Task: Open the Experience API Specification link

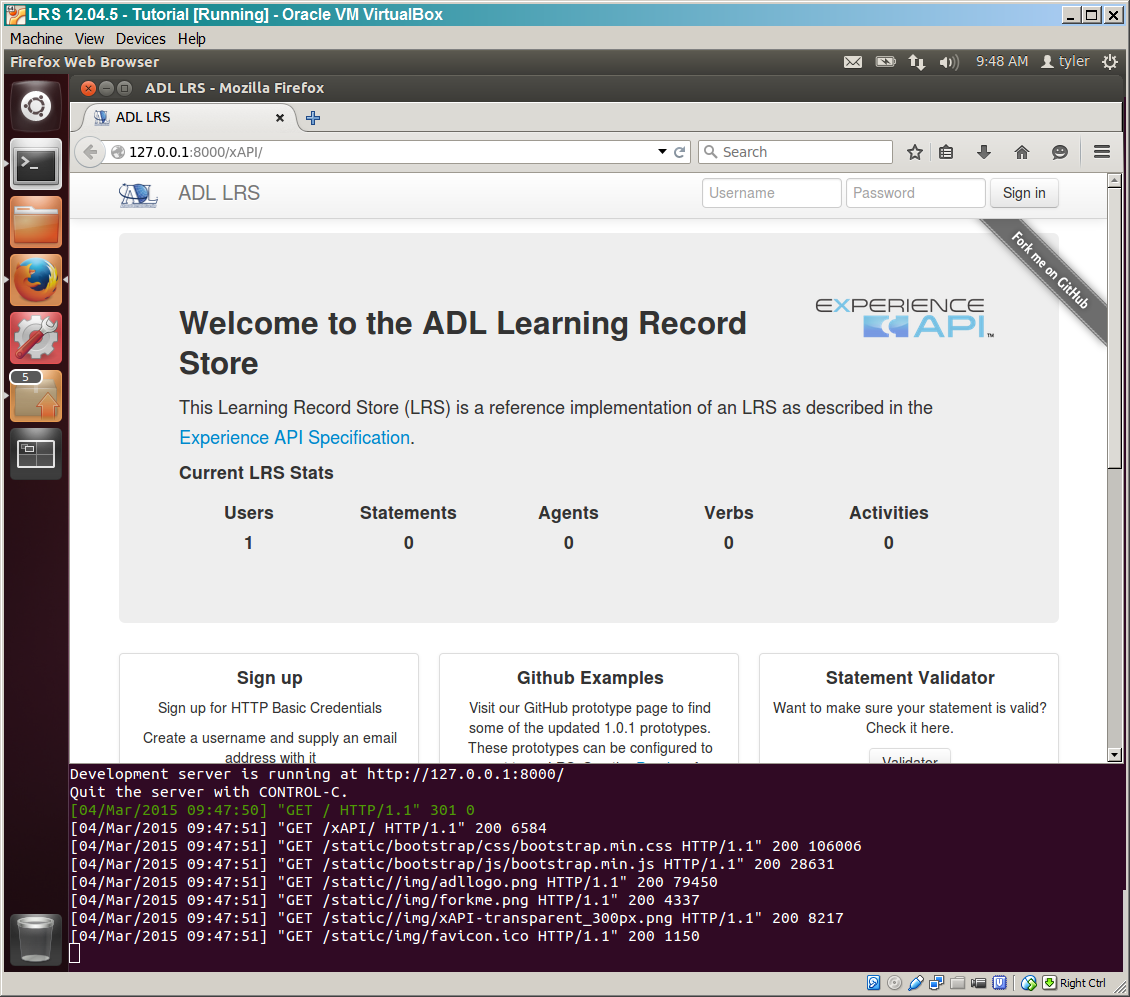Action: coord(295,438)
